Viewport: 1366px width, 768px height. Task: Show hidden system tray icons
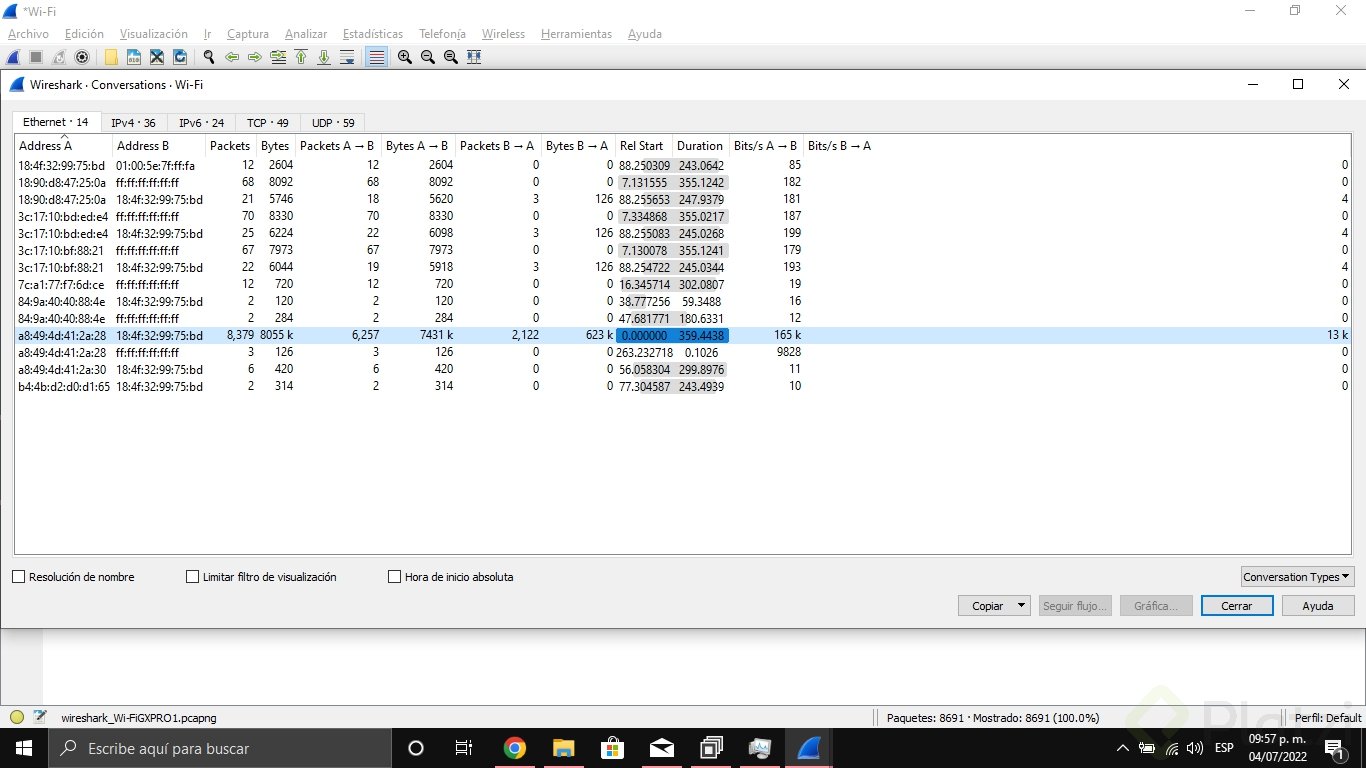tap(1123, 748)
